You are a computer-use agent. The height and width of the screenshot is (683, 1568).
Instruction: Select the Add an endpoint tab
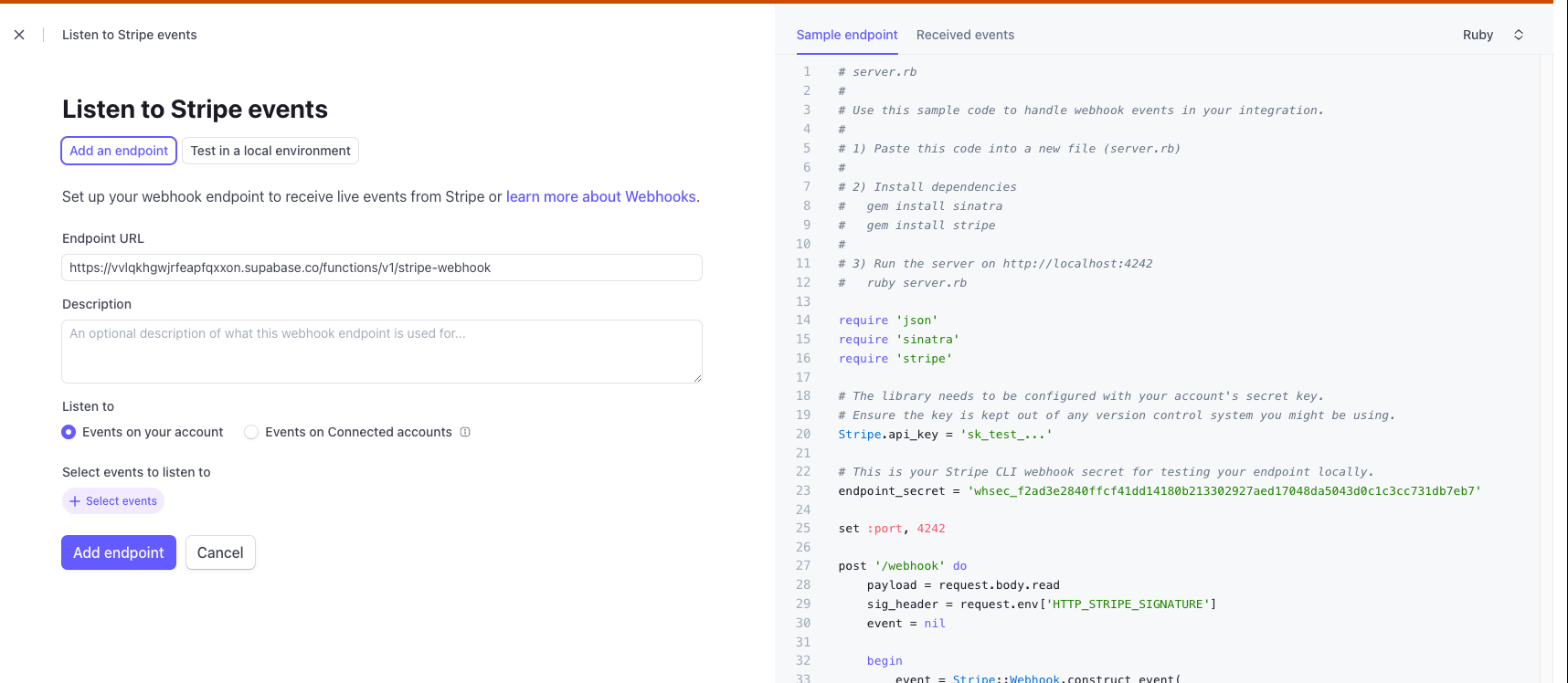(119, 151)
